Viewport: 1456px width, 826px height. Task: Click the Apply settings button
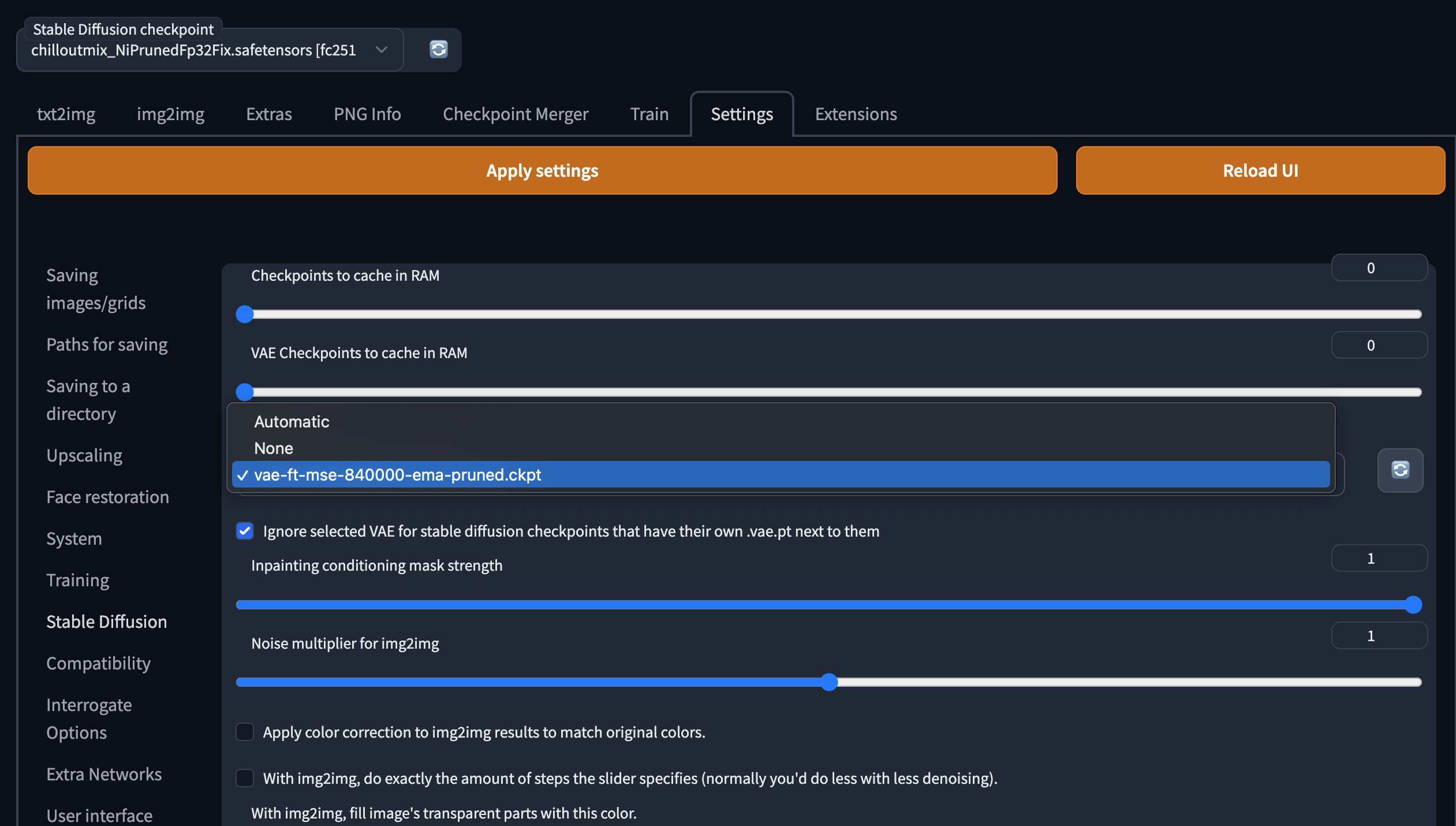click(542, 170)
